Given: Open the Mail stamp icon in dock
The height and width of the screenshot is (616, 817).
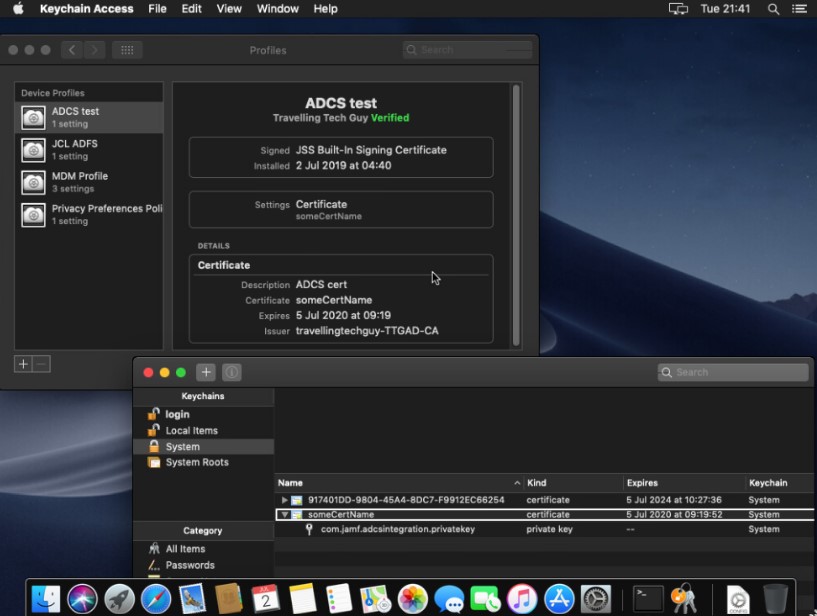Looking at the screenshot, I should (x=192, y=599).
